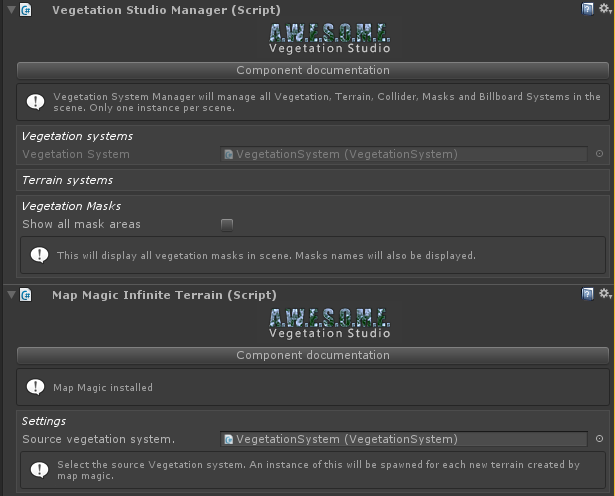
Task: Select the 'Terrain systems' section heading
Action: [x=67, y=180]
